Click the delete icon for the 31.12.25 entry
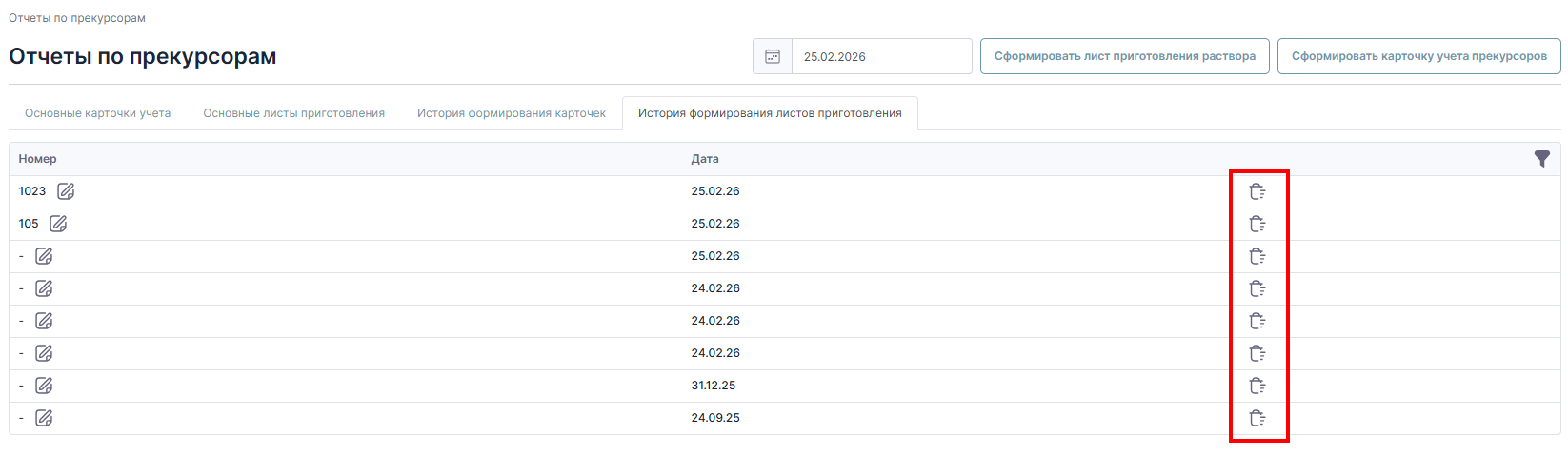Image resolution: width=1568 pixels, height=456 pixels. click(x=1257, y=386)
